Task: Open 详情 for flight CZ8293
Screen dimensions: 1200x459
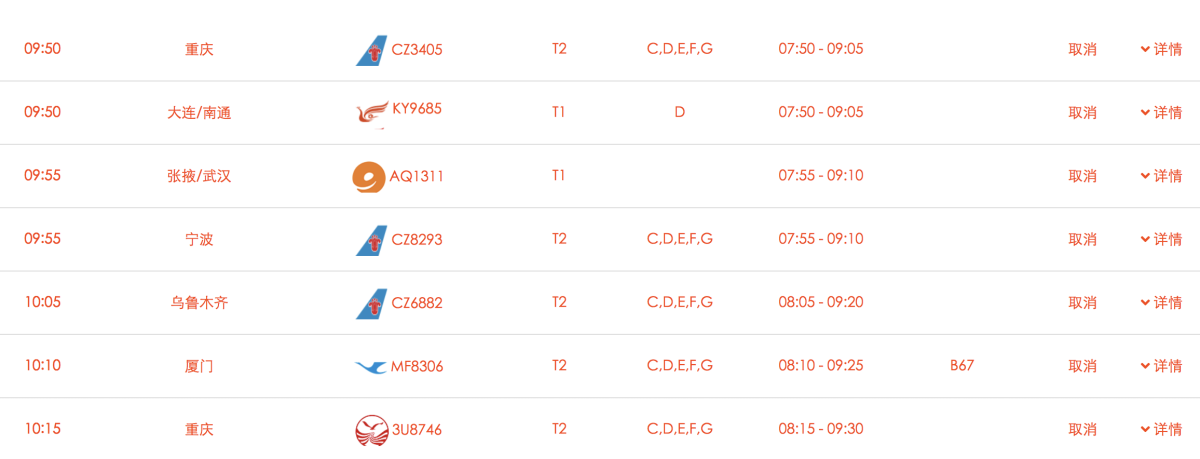Action: (x=1160, y=240)
